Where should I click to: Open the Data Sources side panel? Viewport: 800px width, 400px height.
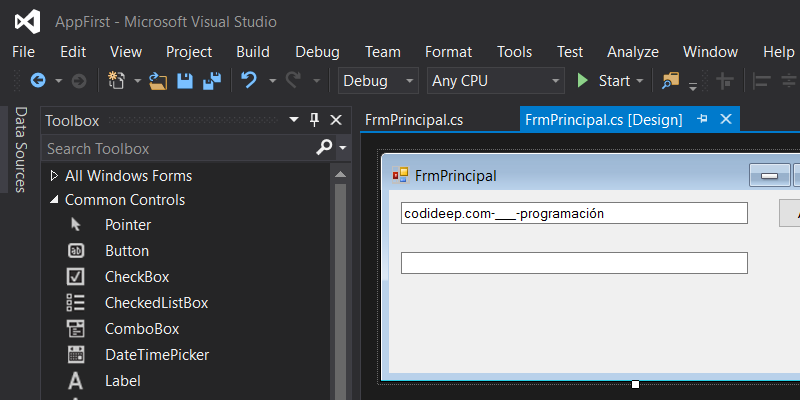coord(19,150)
